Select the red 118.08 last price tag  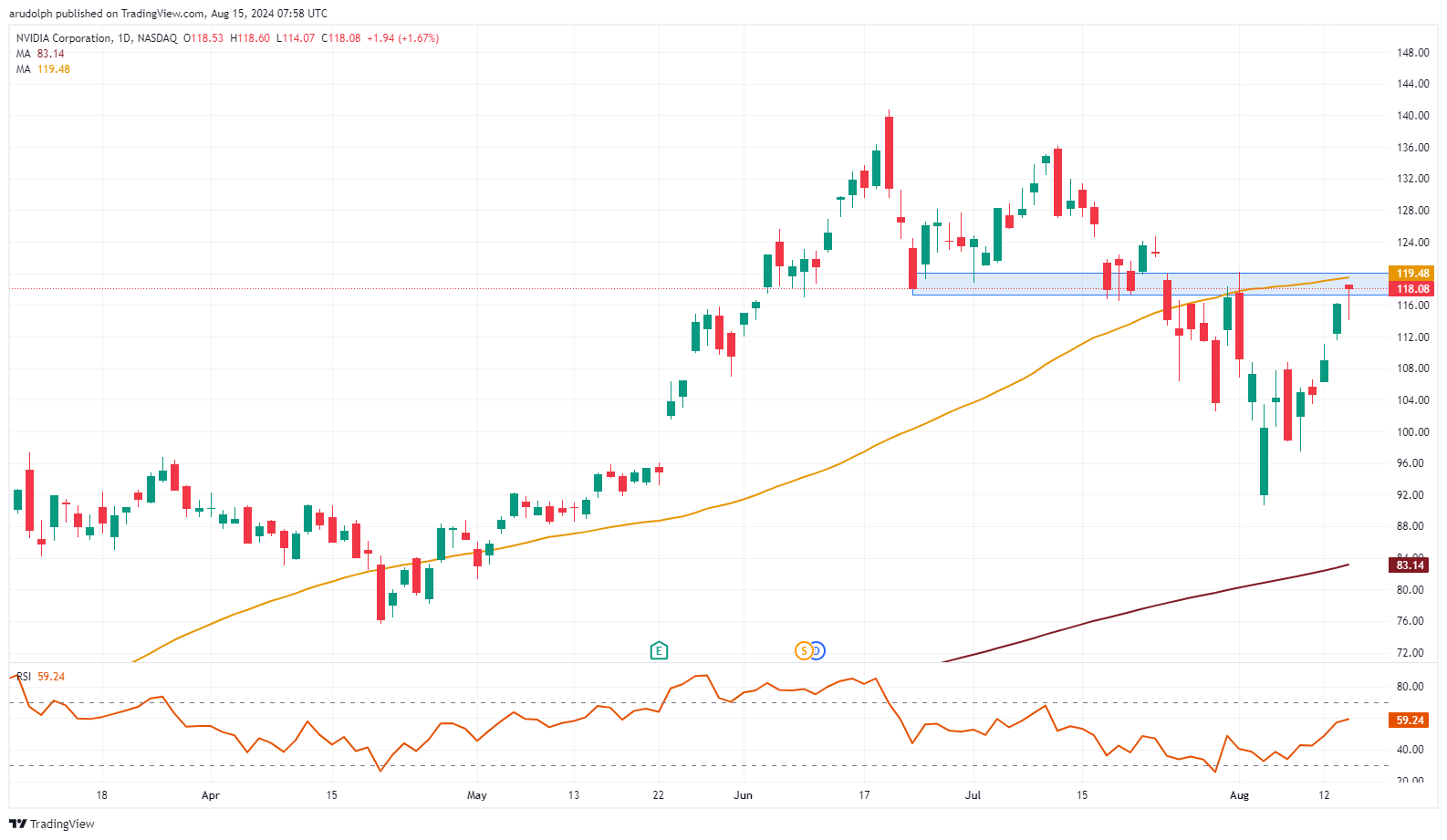1412,289
